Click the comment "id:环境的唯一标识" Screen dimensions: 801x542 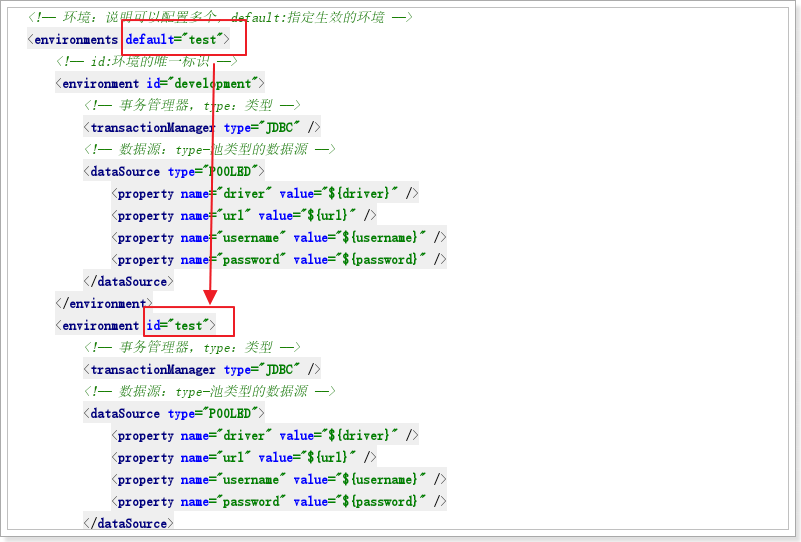147,62
